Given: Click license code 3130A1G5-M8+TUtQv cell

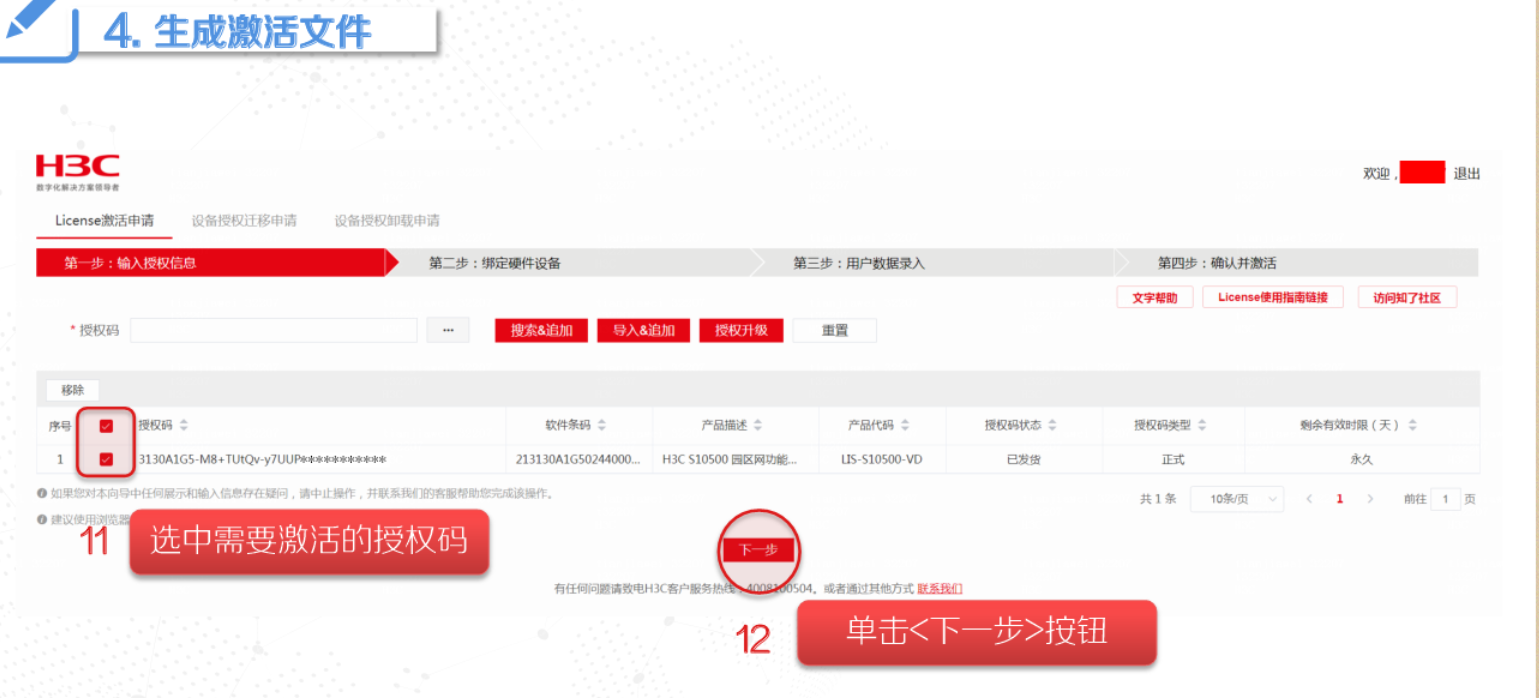Looking at the screenshot, I should pyautogui.click(x=262, y=460).
